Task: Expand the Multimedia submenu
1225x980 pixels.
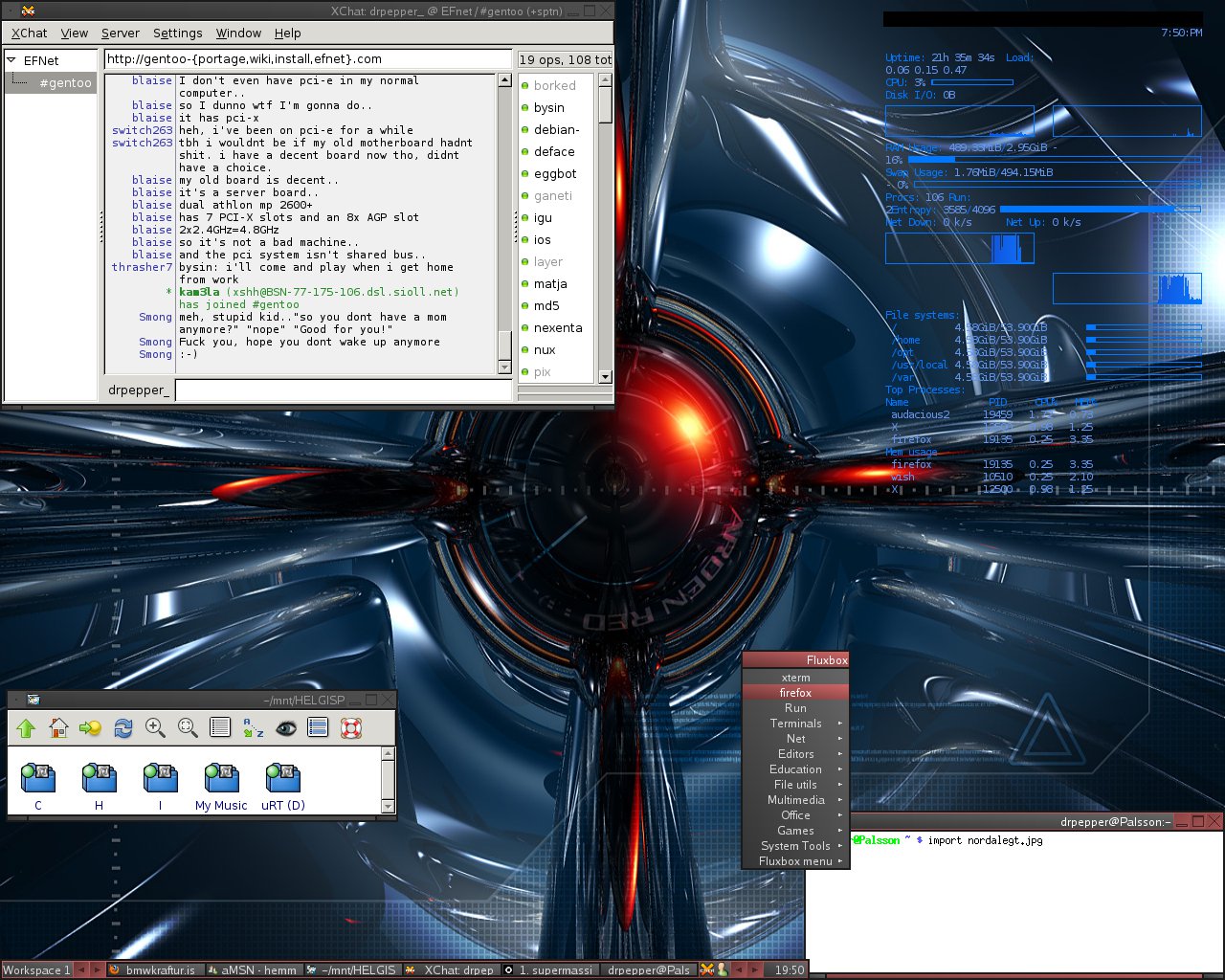Action: (796, 800)
